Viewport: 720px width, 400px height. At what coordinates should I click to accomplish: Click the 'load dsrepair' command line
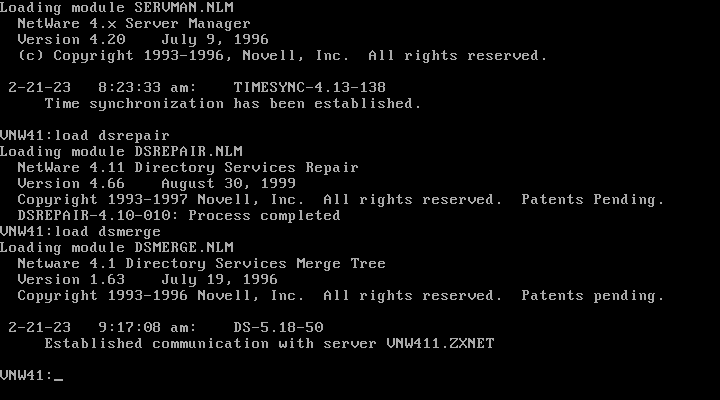click(x=85, y=135)
